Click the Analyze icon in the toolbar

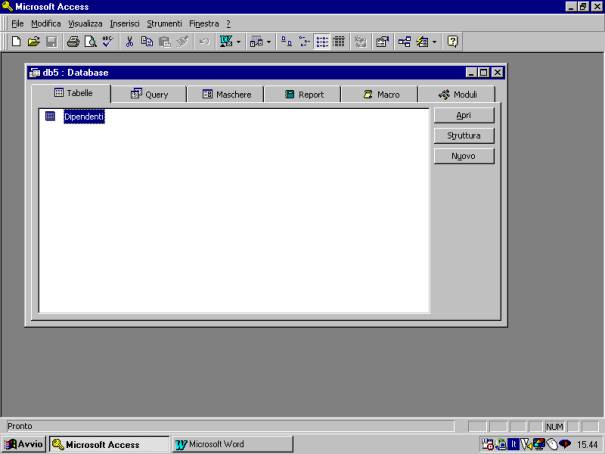256,41
